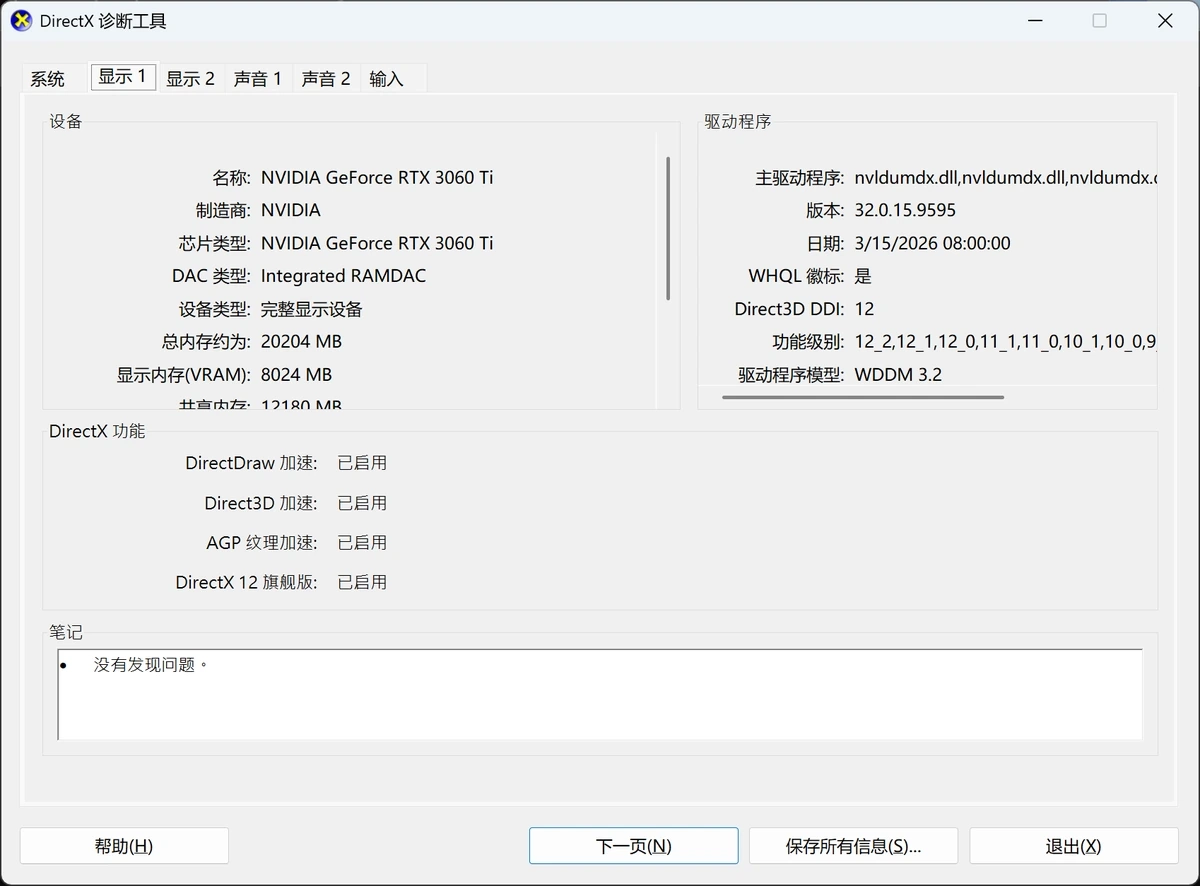Click the driver date 3/15/2026 08:00:00
Screen dimensions: 1200x886
click(x=932, y=243)
